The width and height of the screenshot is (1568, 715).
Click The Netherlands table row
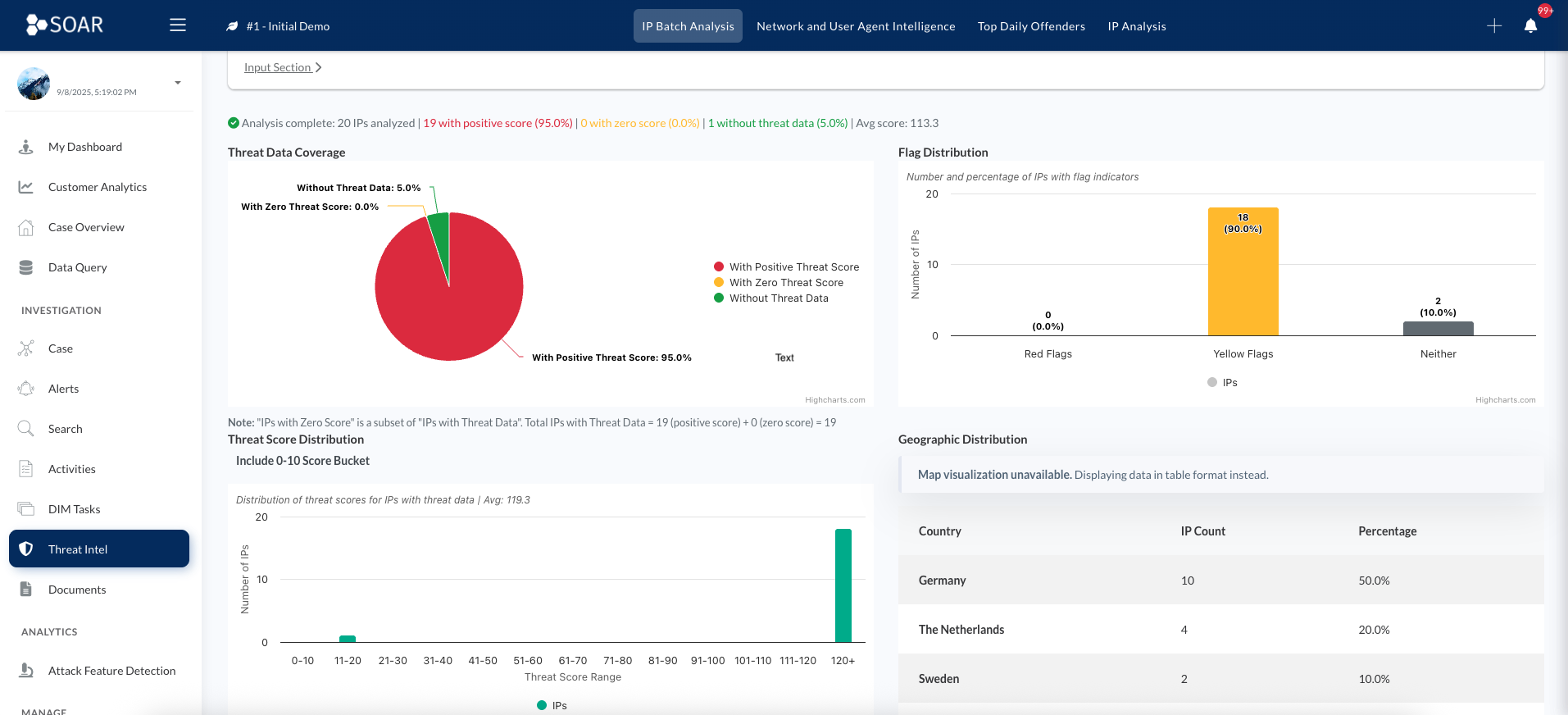[x=1221, y=630]
